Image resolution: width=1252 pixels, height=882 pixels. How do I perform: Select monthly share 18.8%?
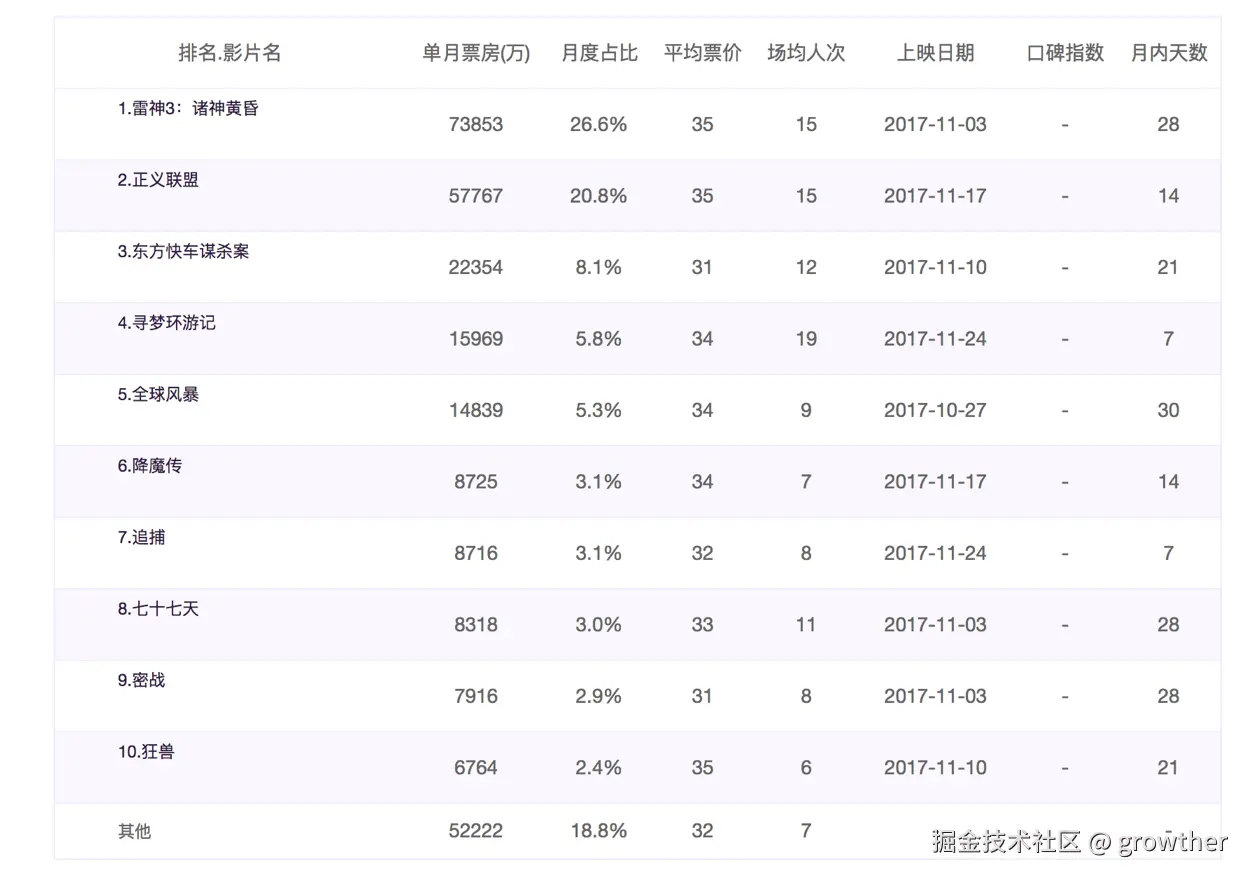click(599, 831)
